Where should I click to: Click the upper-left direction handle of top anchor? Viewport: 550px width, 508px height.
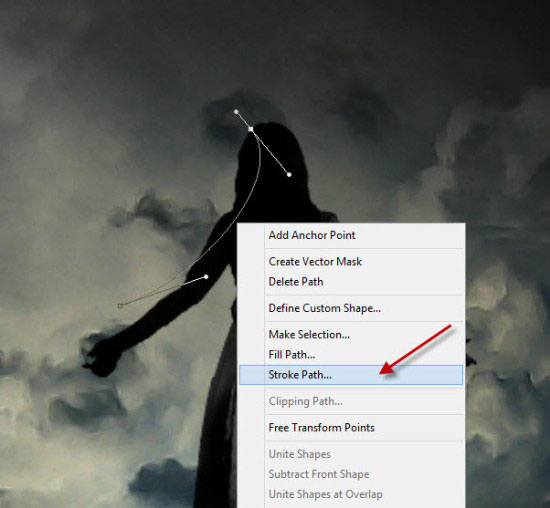tap(236, 112)
